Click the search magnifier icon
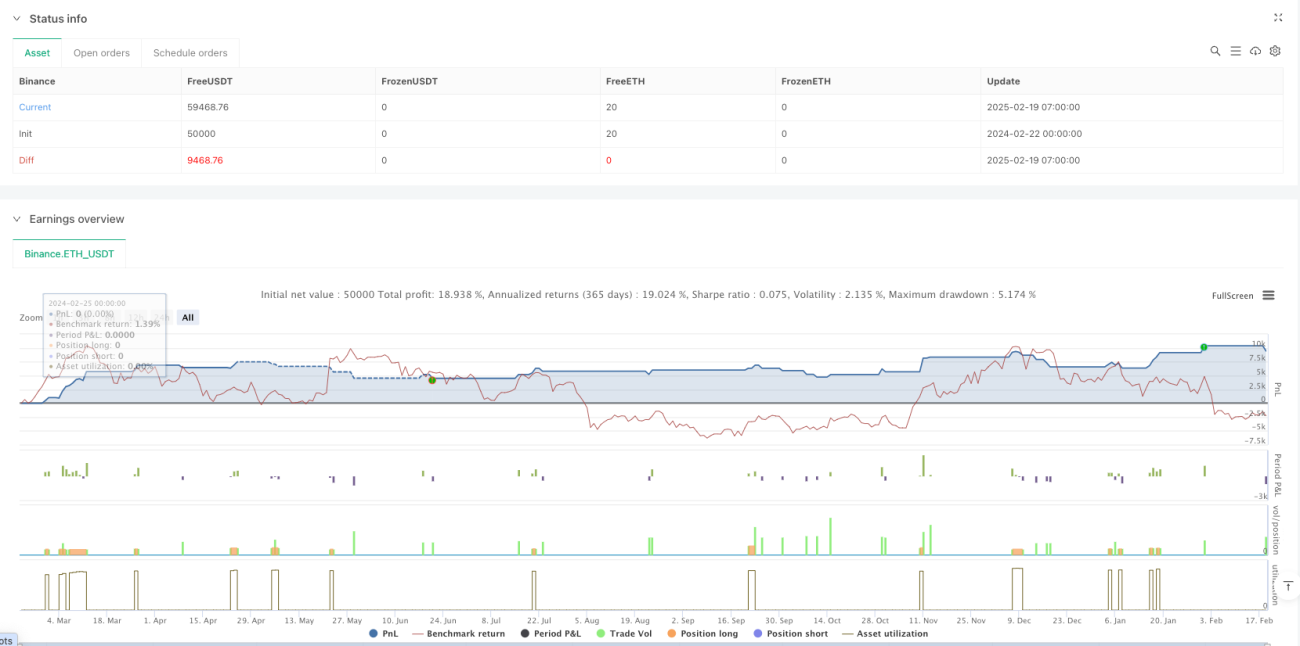Image resolution: width=1300 pixels, height=646 pixels. (1215, 51)
